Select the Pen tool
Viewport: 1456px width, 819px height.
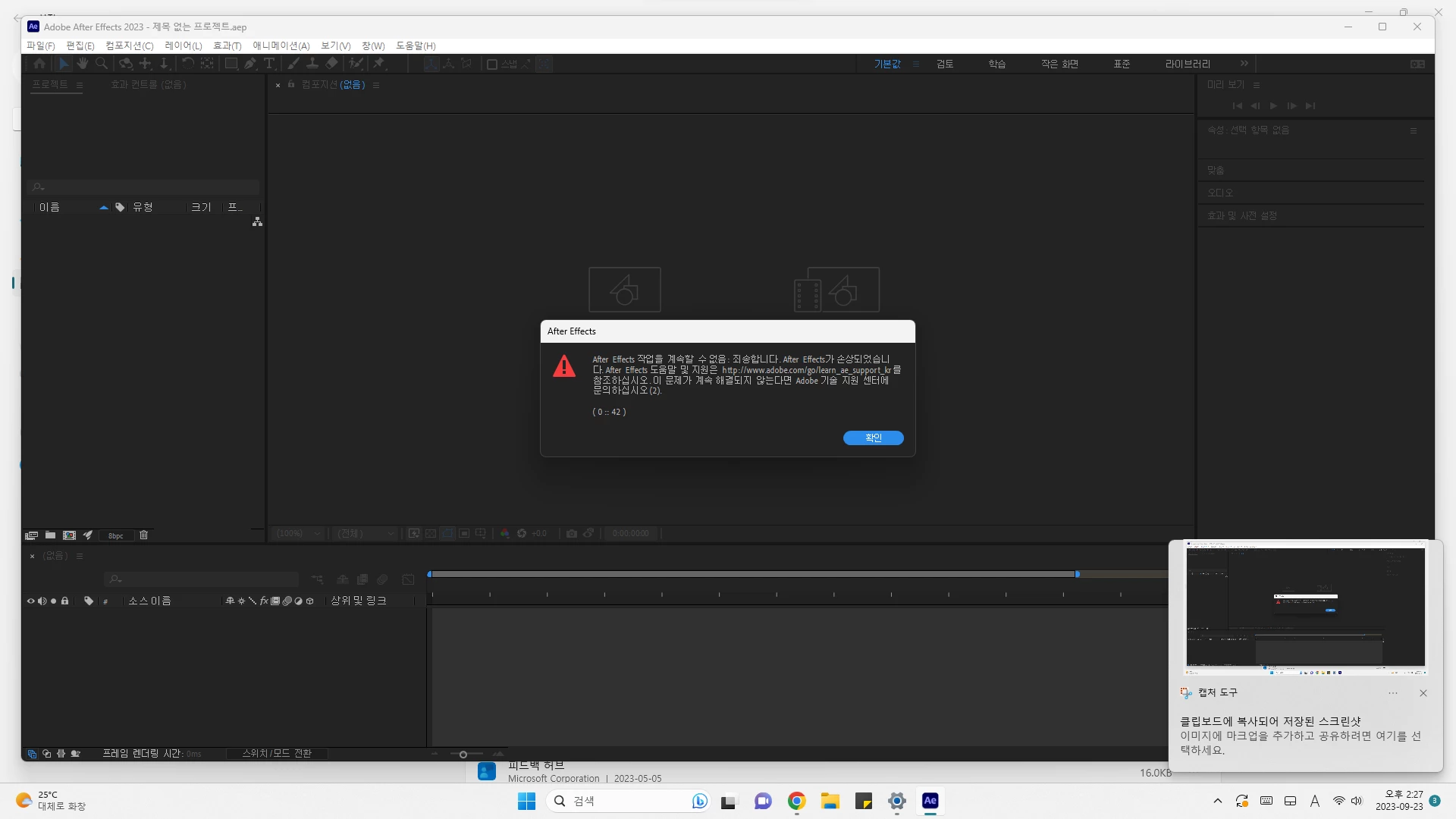tap(250, 64)
